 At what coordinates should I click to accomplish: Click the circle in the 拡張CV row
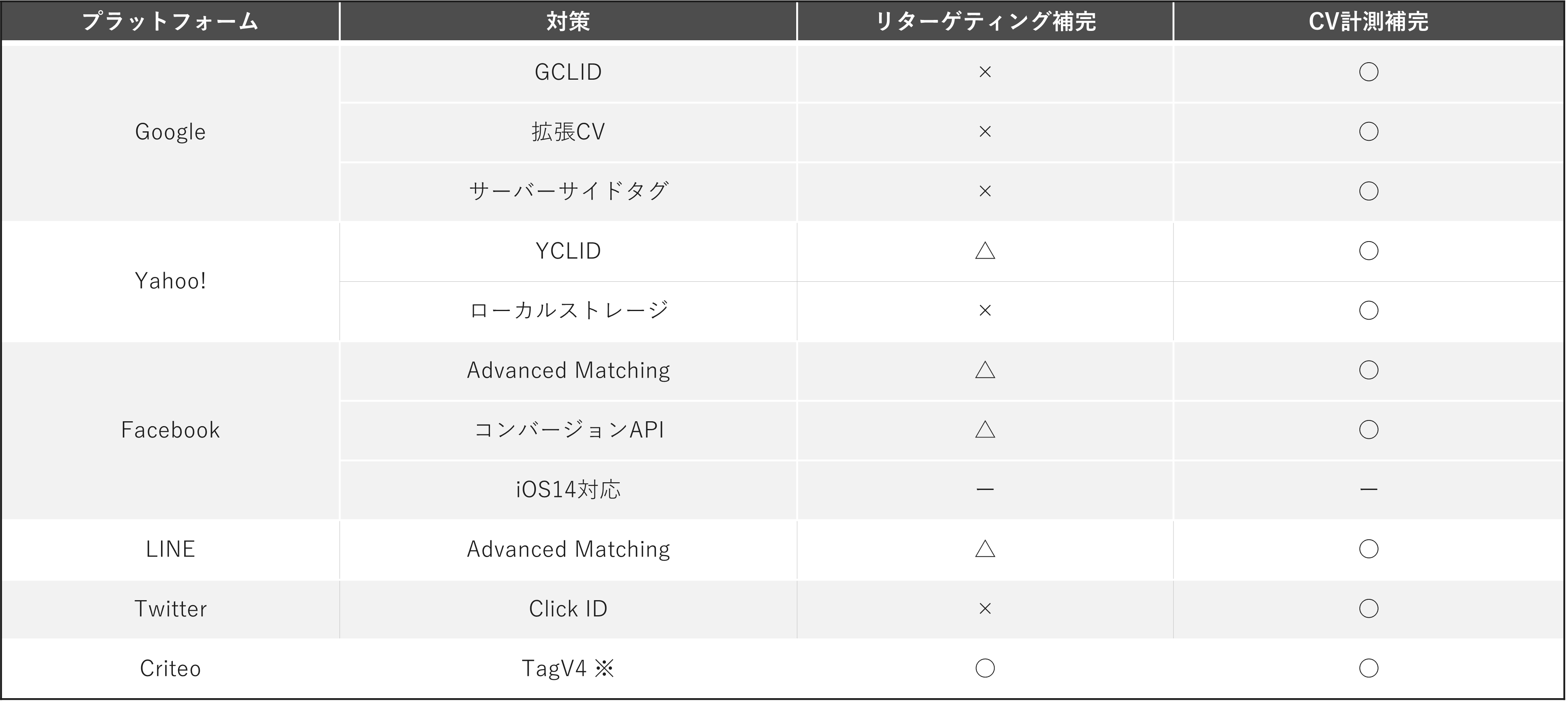1368,131
